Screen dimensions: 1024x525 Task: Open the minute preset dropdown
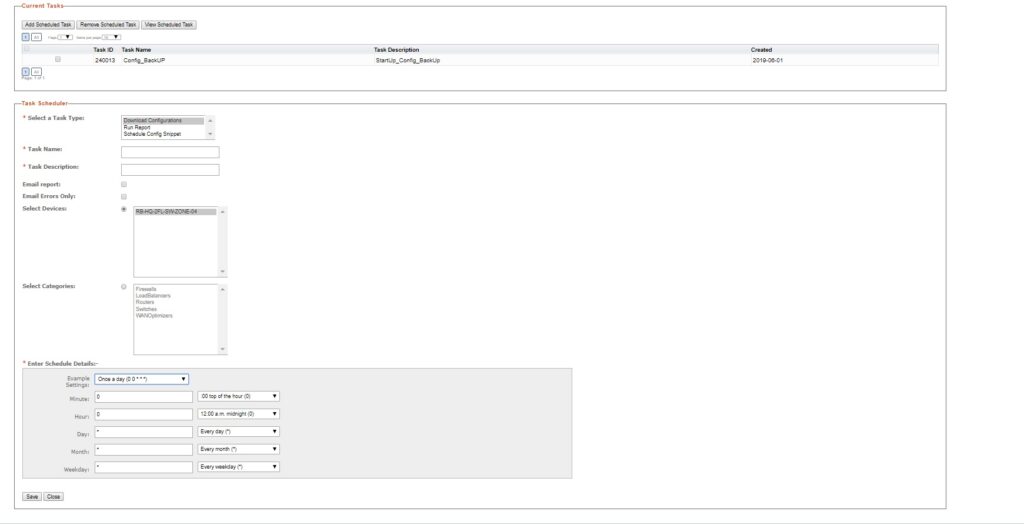(x=238, y=396)
